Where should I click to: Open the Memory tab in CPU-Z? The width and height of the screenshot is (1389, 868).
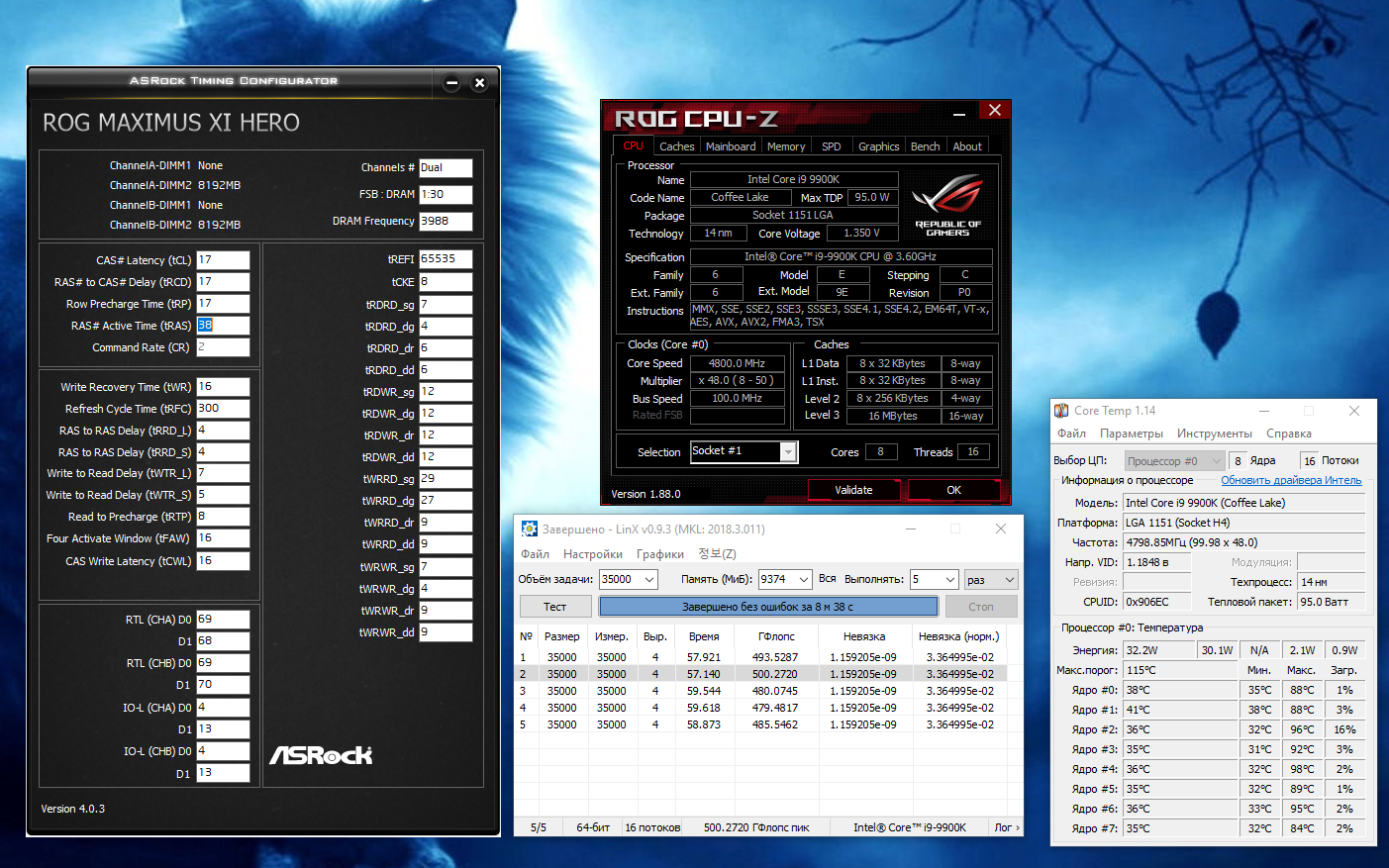pos(786,146)
